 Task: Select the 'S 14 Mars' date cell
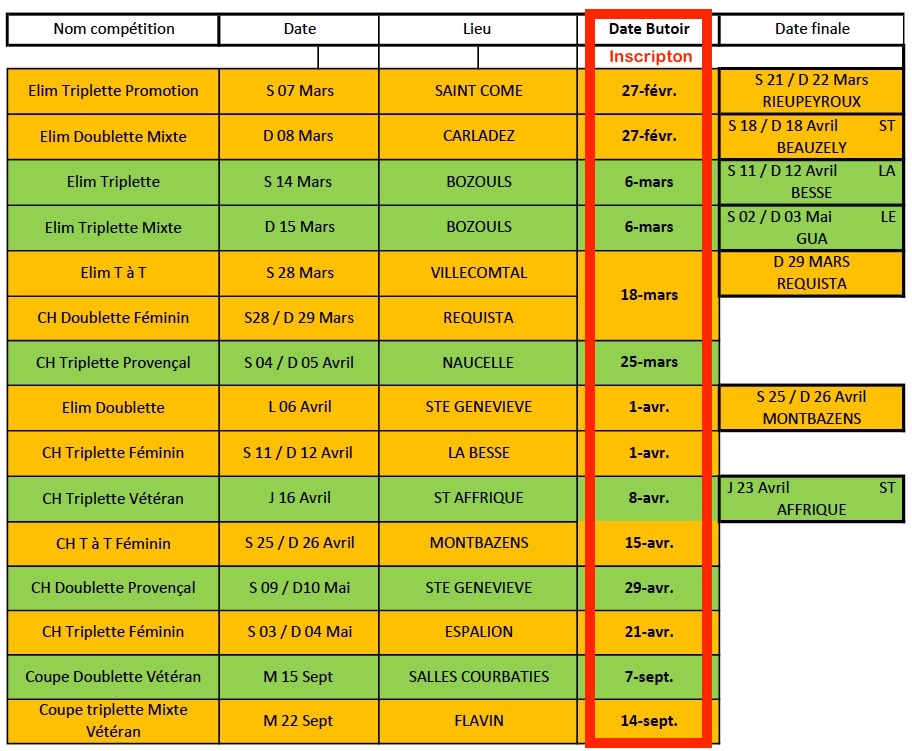(x=299, y=182)
